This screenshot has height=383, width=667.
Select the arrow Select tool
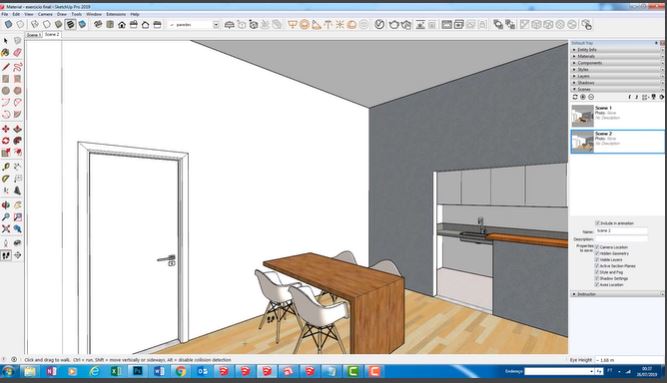tap(6, 41)
